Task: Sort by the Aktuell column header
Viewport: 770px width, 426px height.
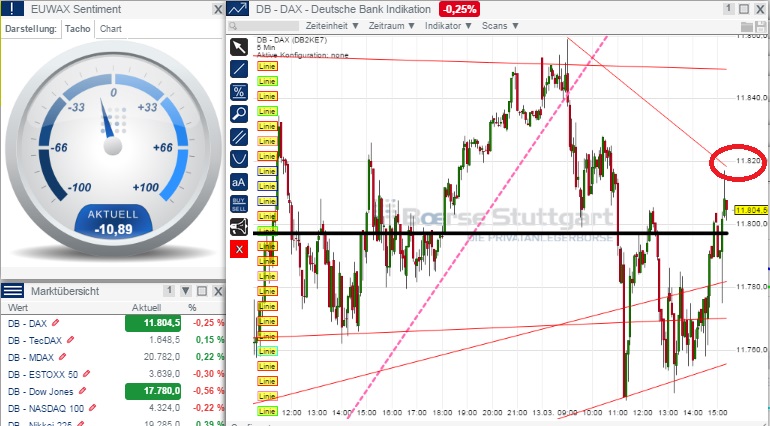Action: click(x=146, y=308)
